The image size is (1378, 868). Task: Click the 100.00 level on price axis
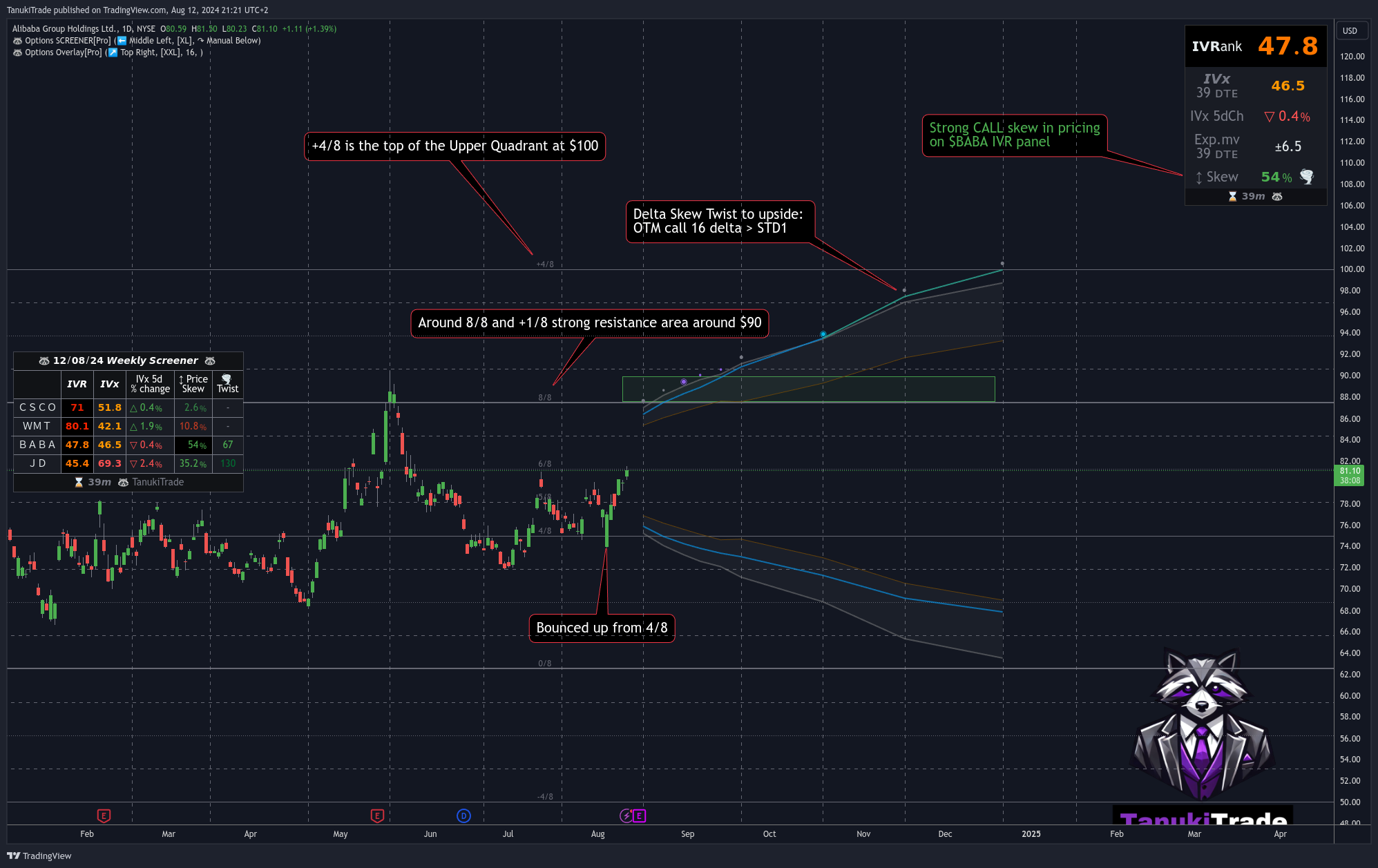pos(1352,269)
